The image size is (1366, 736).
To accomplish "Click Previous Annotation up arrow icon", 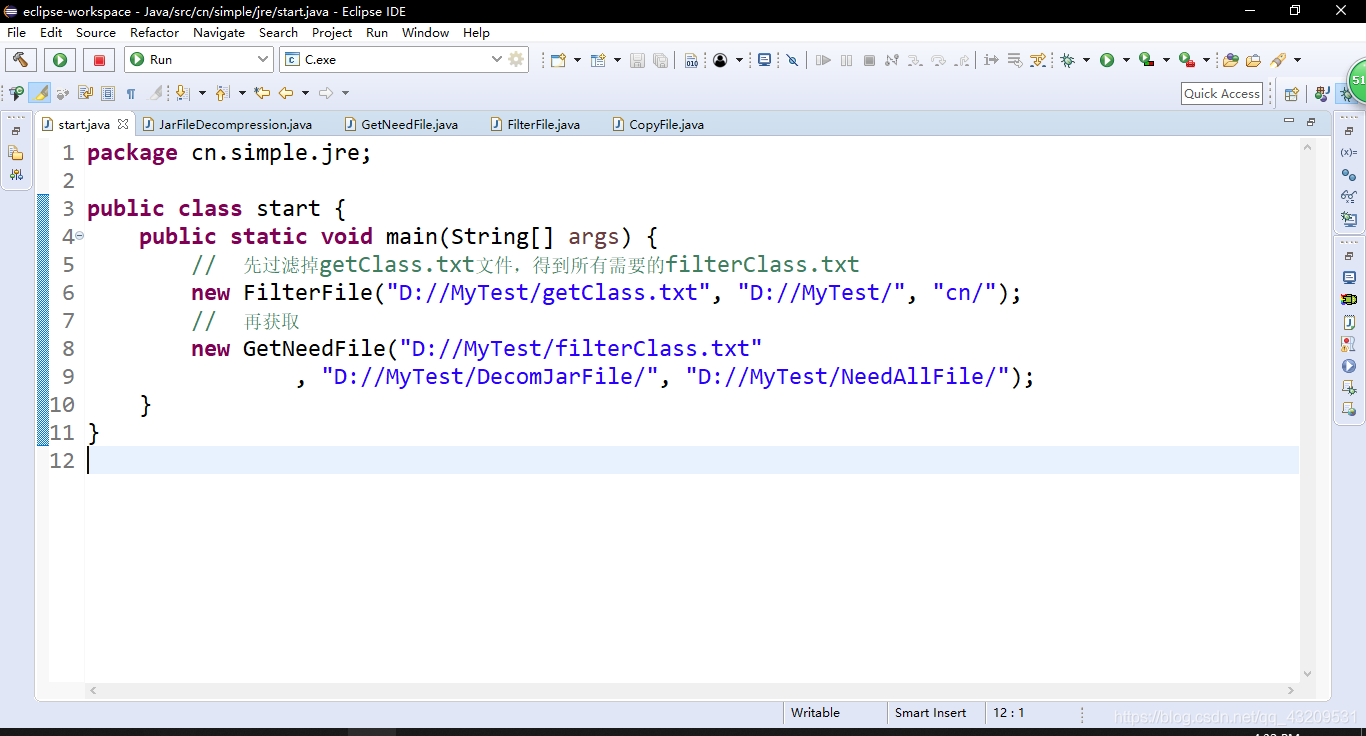I will 222,93.
